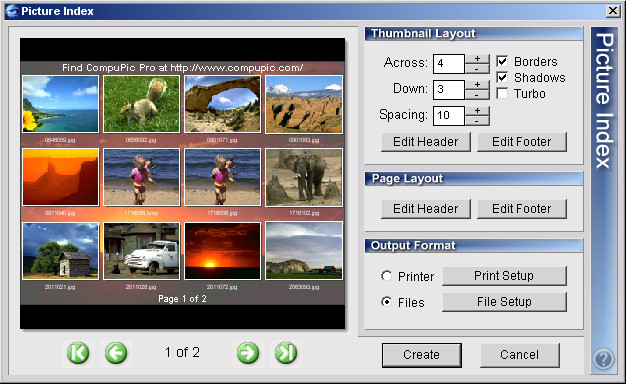Click Edit Footer under Page Layout

[x=522, y=209]
